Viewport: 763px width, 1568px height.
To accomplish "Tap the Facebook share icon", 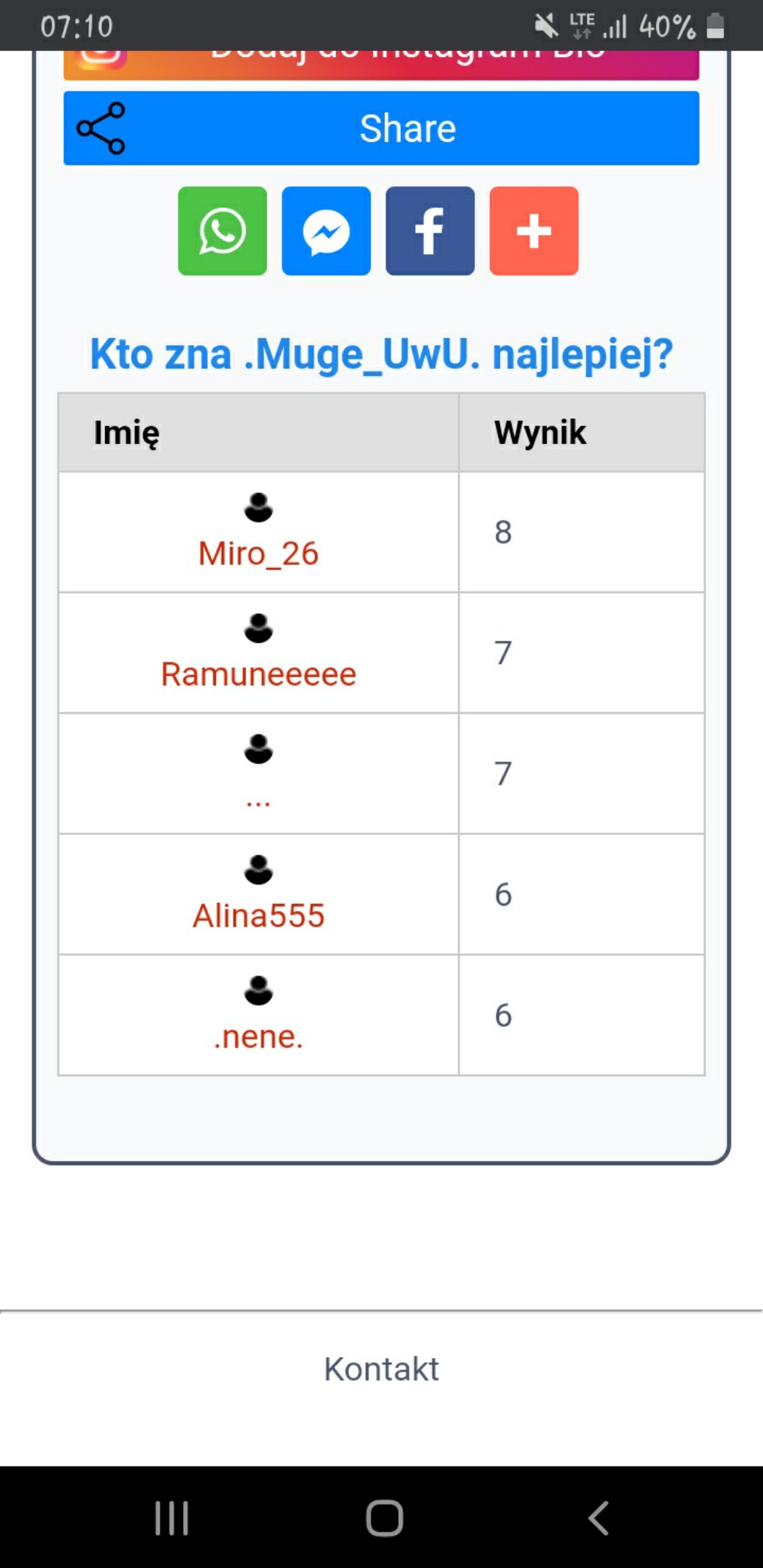I will 430,231.
